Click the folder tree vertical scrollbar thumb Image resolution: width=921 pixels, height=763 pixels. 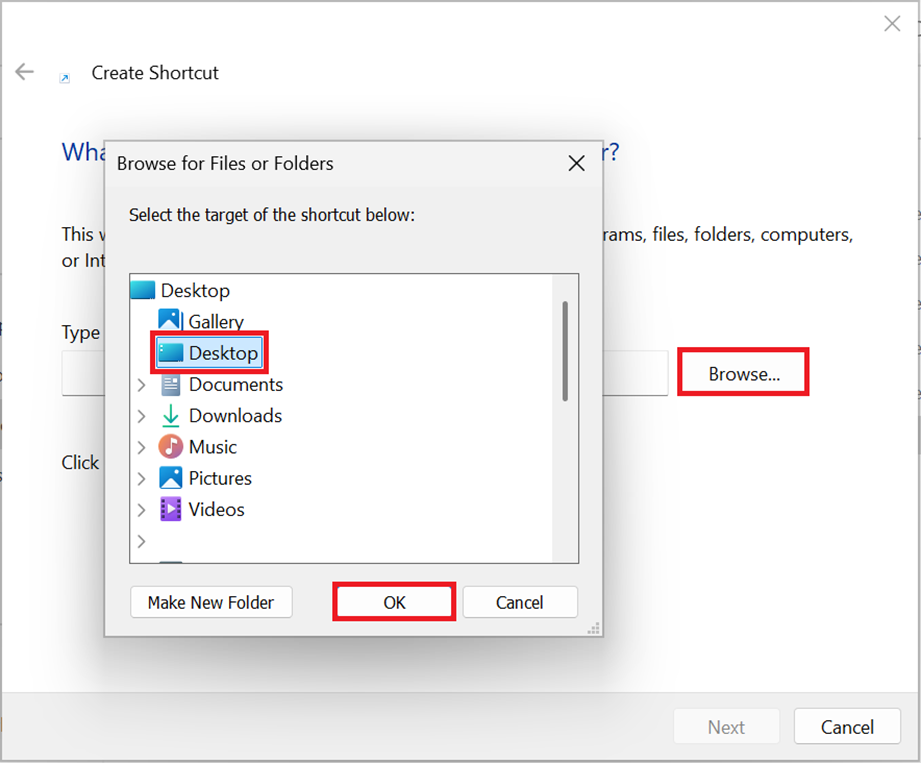click(565, 351)
